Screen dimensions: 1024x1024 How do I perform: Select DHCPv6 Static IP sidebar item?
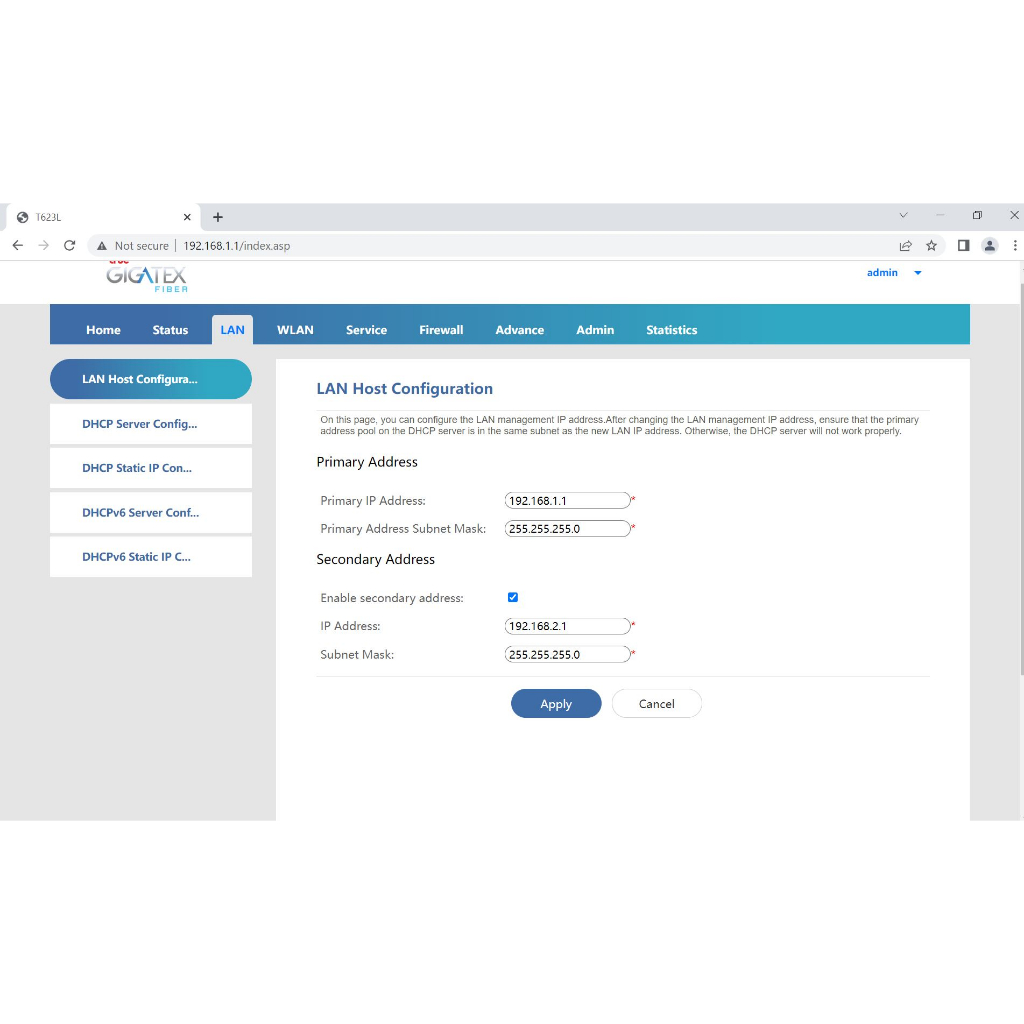(x=150, y=557)
